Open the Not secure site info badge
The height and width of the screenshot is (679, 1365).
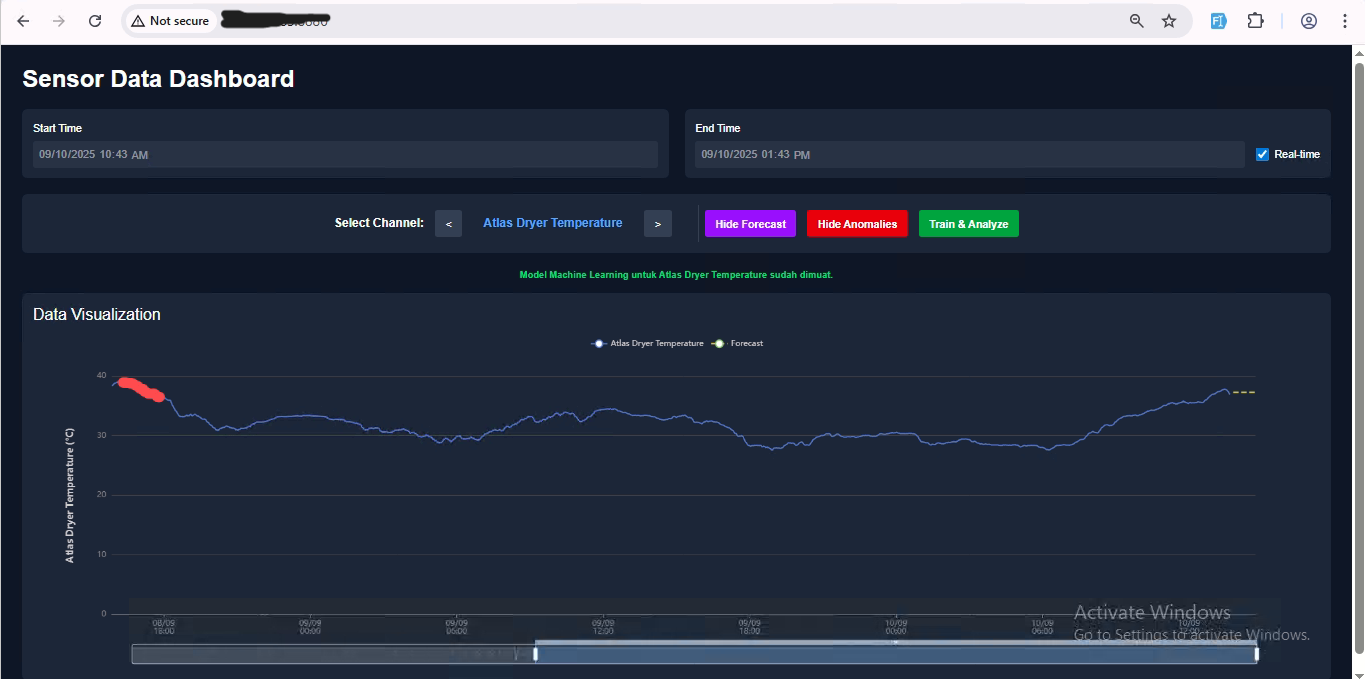[x=170, y=21]
